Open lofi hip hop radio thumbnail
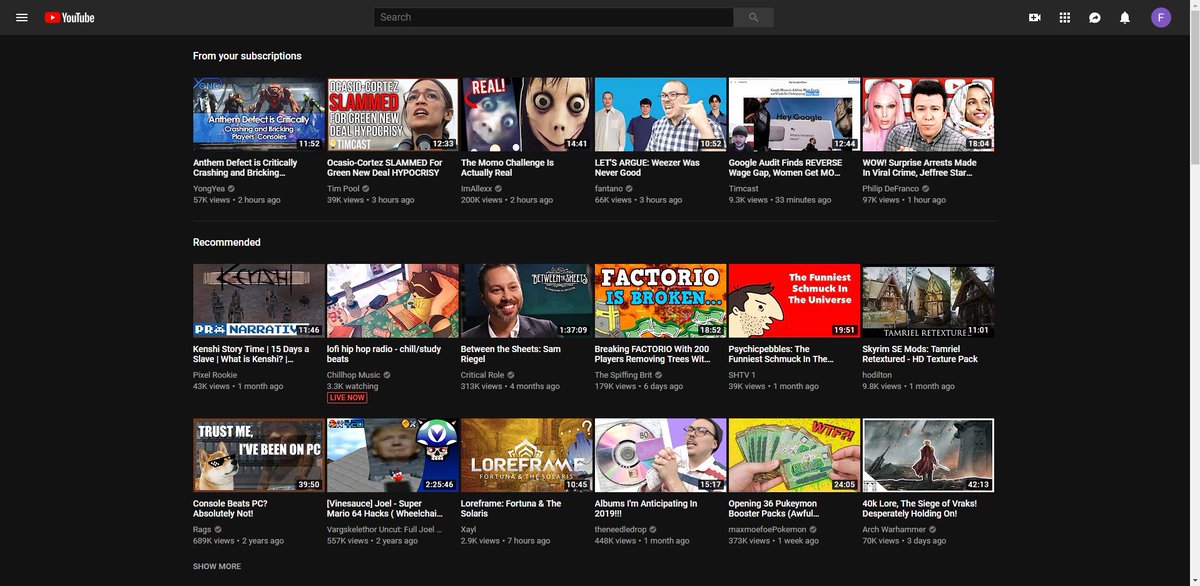Viewport: 1200px width, 586px height. (x=392, y=300)
